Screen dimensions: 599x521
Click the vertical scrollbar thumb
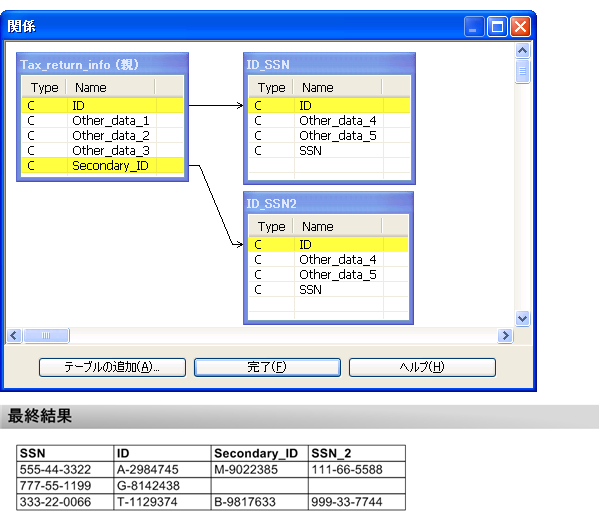522,71
